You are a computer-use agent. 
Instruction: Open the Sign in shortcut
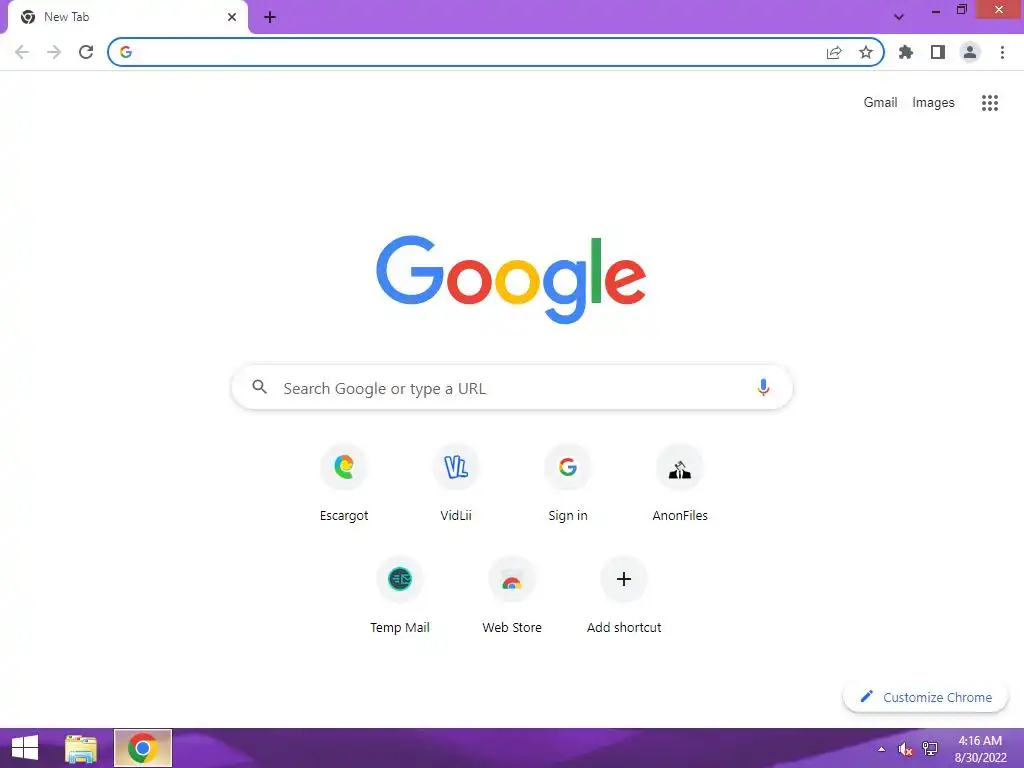pyautogui.click(x=568, y=483)
